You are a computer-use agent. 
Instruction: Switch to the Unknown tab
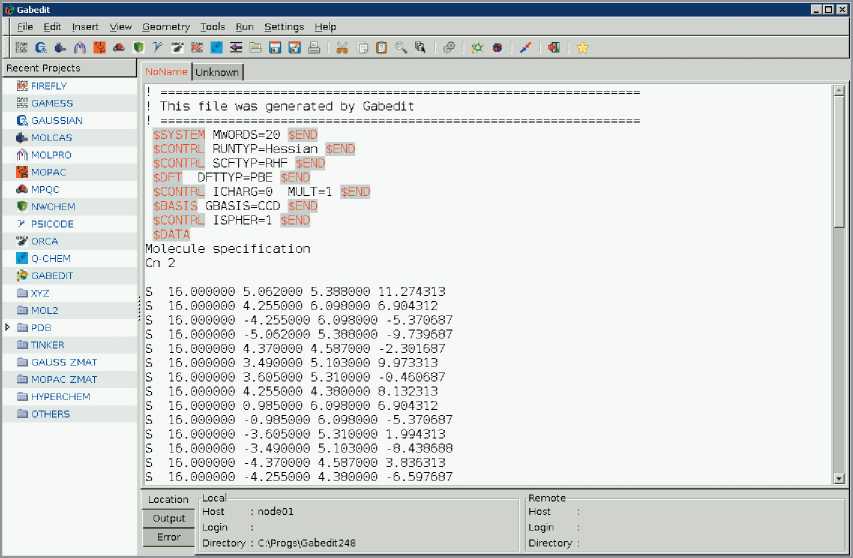click(217, 72)
